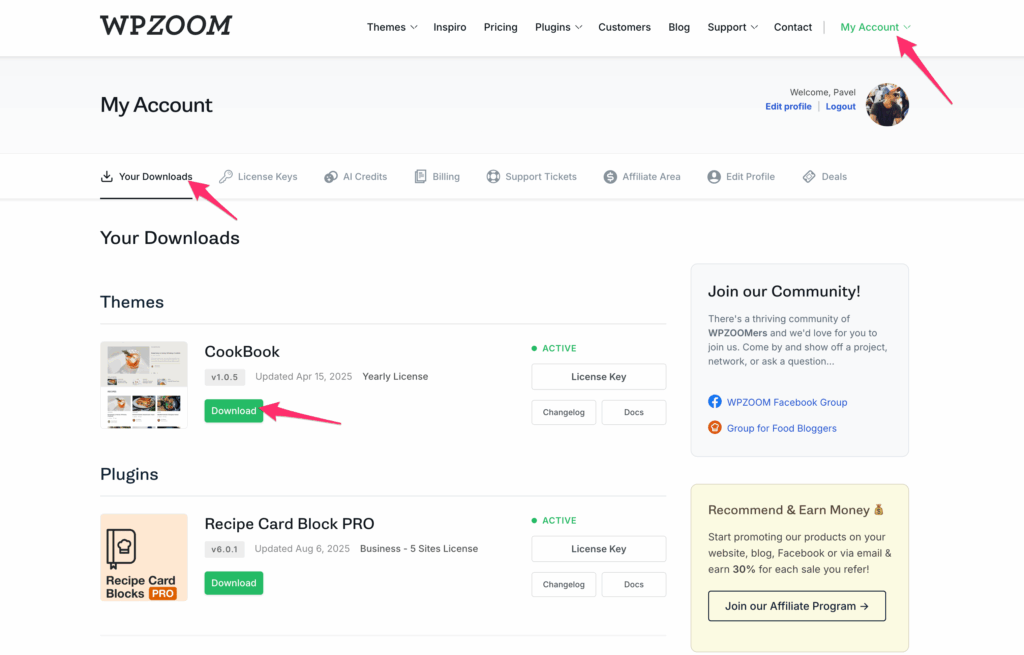
Task: Open the CookBook theme thumbnail
Action: (x=144, y=385)
